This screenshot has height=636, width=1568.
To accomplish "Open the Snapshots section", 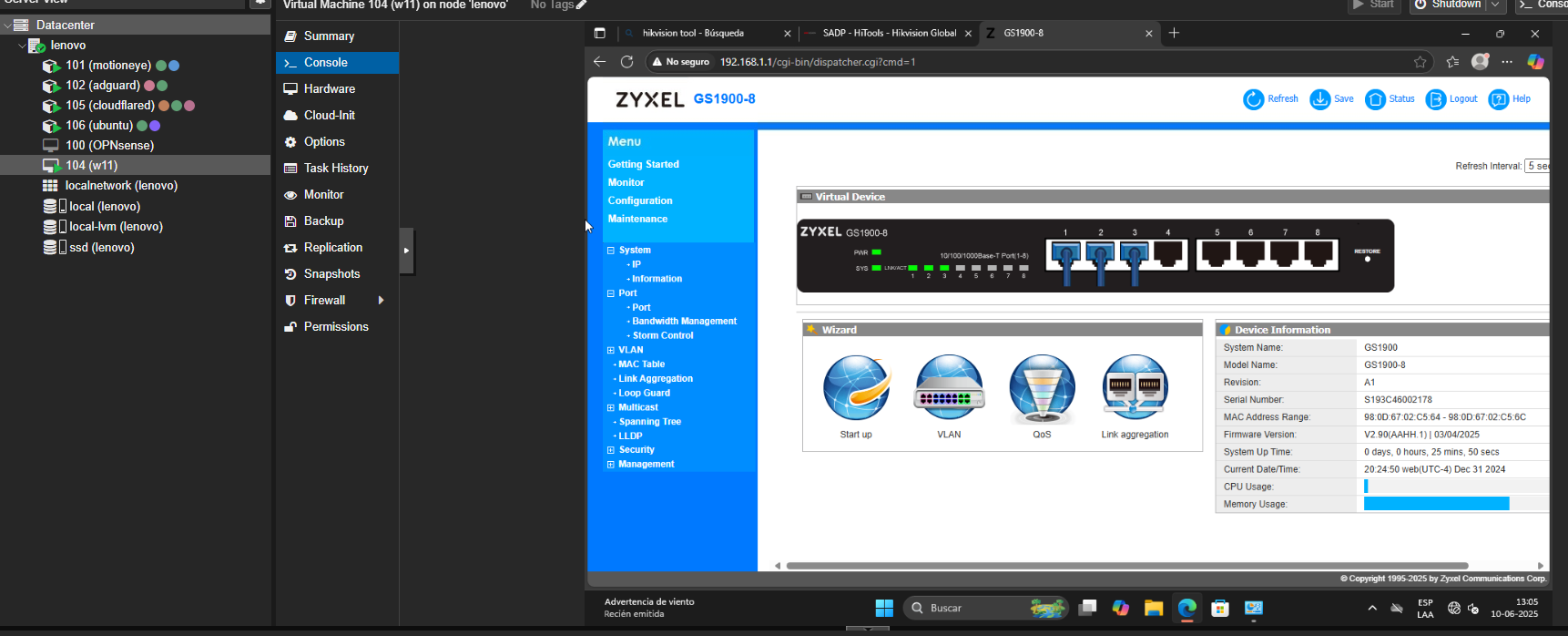I will (338, 274).
